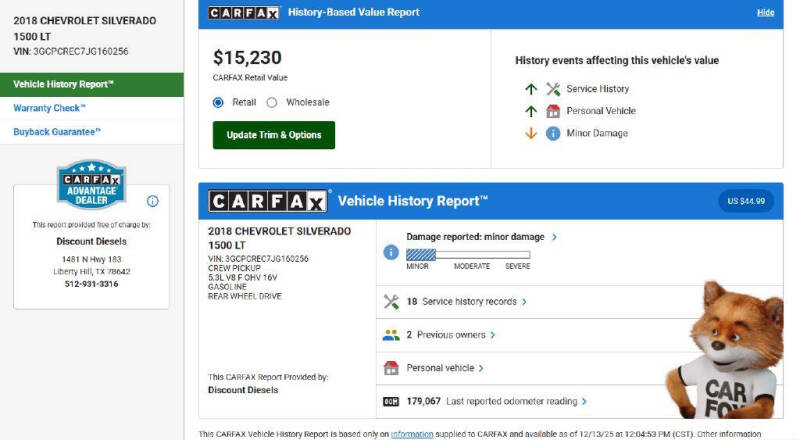This screenshot has width=800, height=440.
Task: Open the Vehicle History Report tab
Action: coord(91,84)
